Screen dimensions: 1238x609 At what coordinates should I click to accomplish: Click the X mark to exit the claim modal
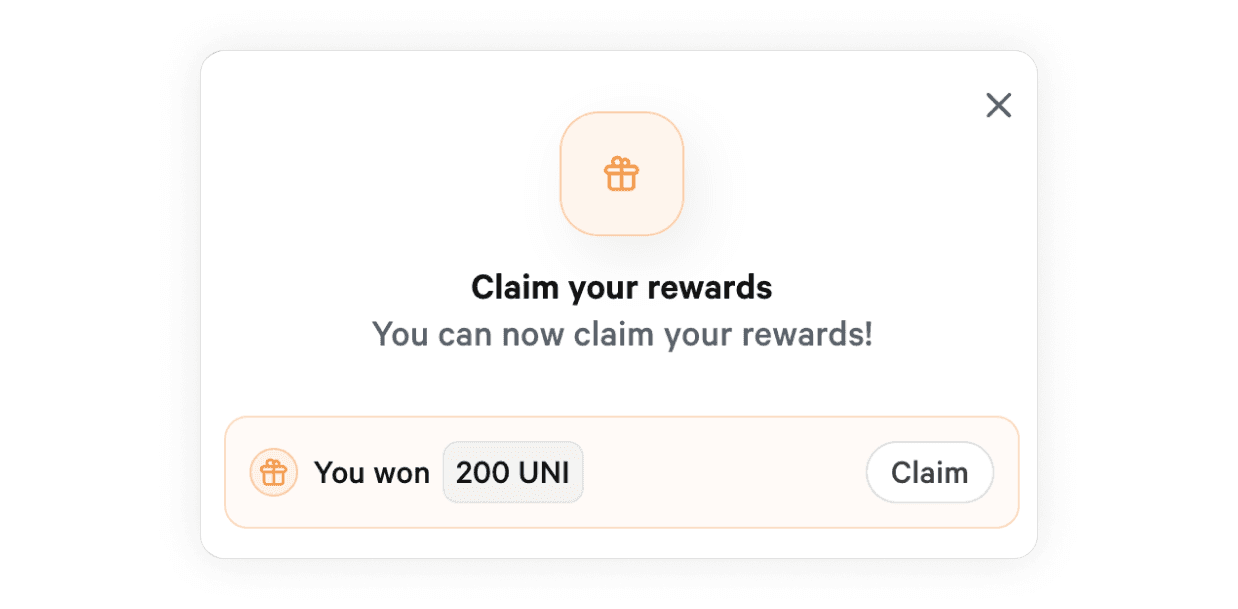pyautogui.click(x=998, y=105)
